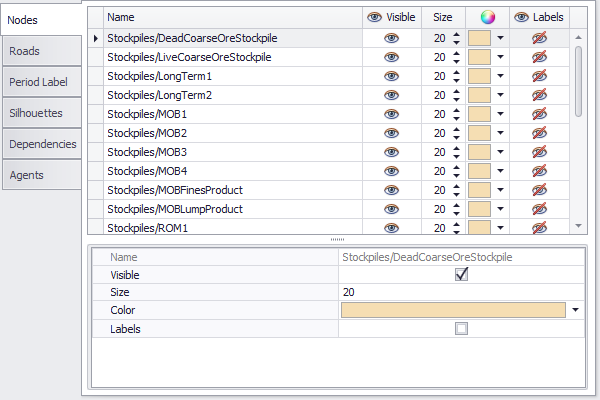Select the Agents tab
This screenshot has width=600, height=400.
point(42,175)
